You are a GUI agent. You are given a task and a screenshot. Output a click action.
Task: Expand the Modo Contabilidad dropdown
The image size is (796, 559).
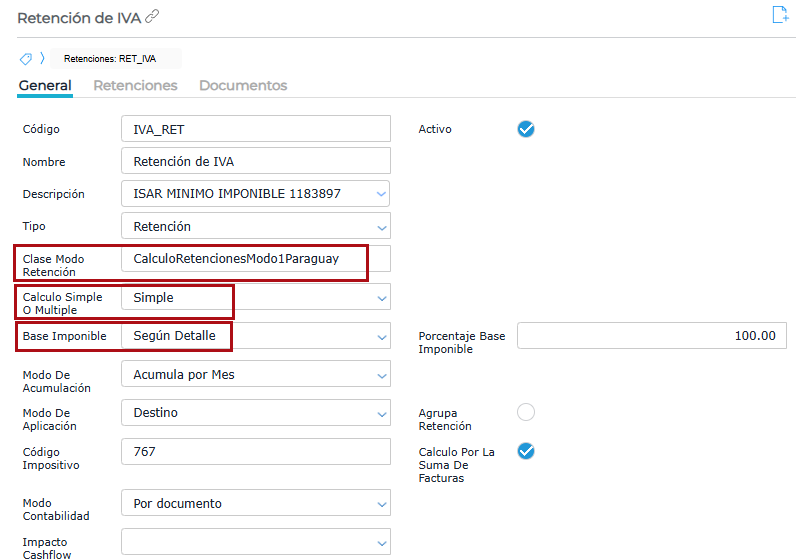(380, 504)
